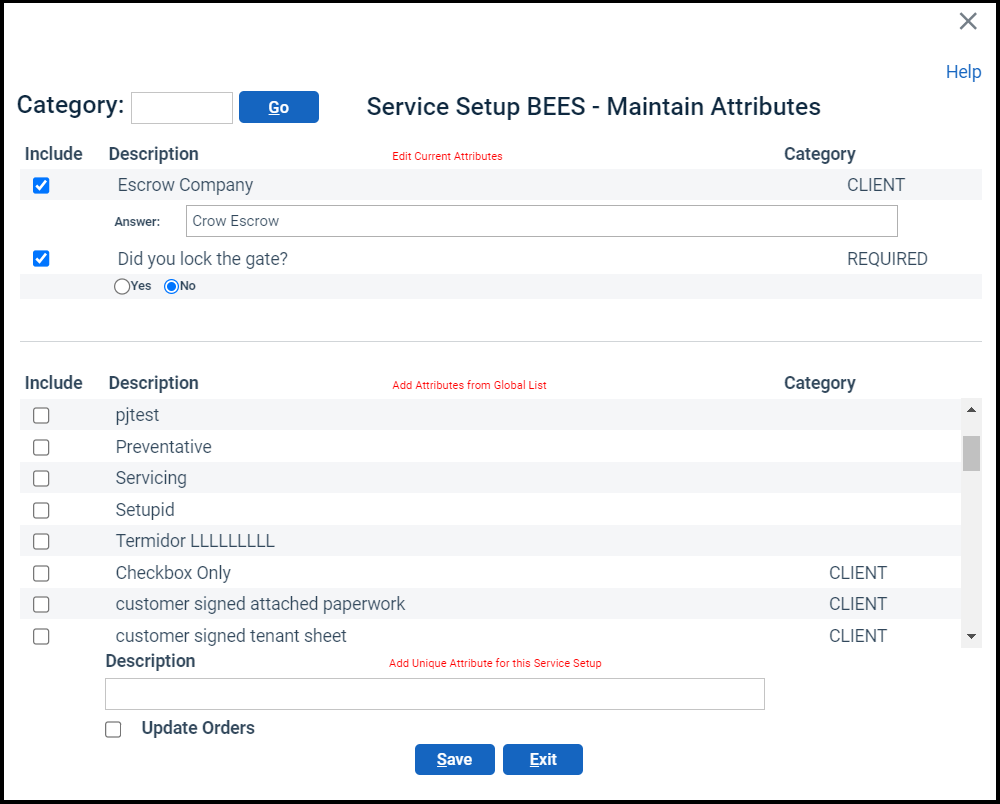Enable the Update Orders option
Screen dimensions: 1000x804
coord(113,729)
